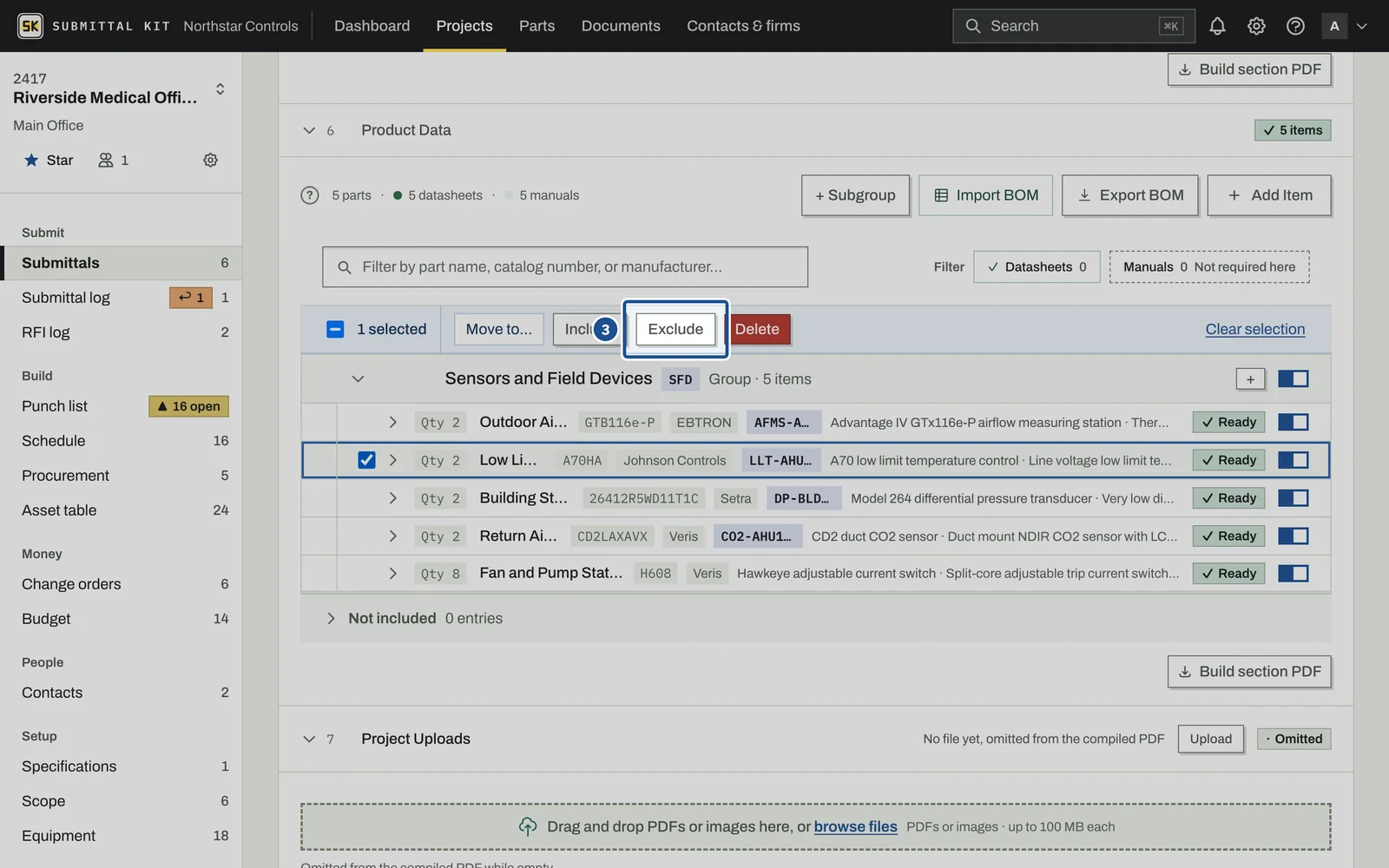Toggle include switch for Return Ai row
Viewport: 1389px width, 868px height.
(1293, 536)
